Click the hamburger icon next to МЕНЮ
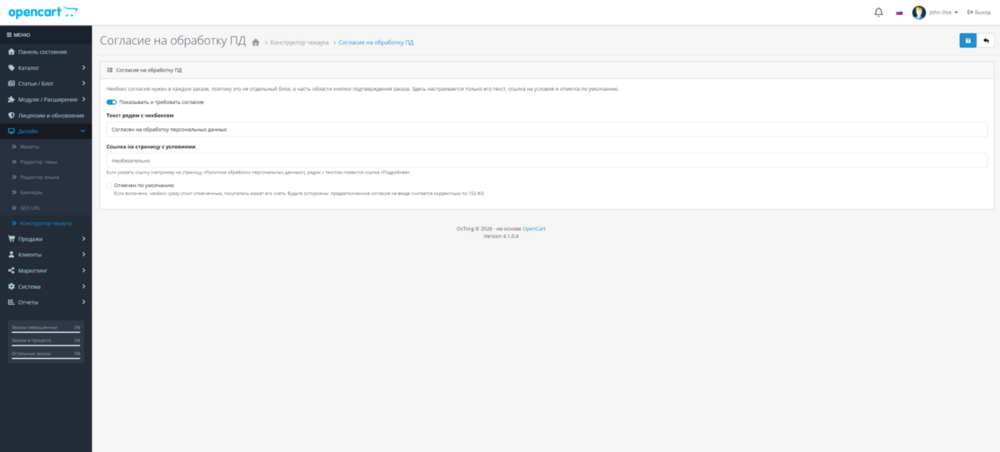 point(9,35)
